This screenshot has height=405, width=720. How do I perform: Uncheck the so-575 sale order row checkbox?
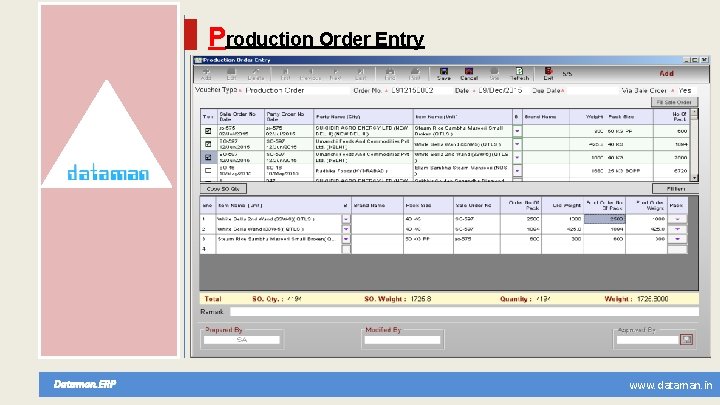[208, 131]
